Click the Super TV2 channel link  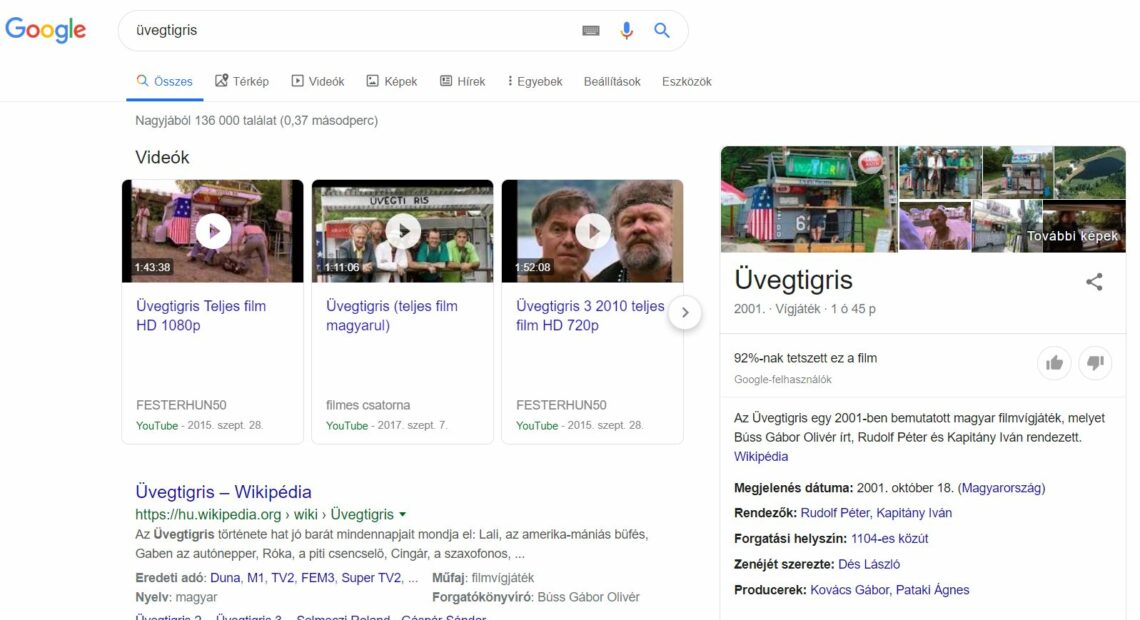(x=371, y=578)
